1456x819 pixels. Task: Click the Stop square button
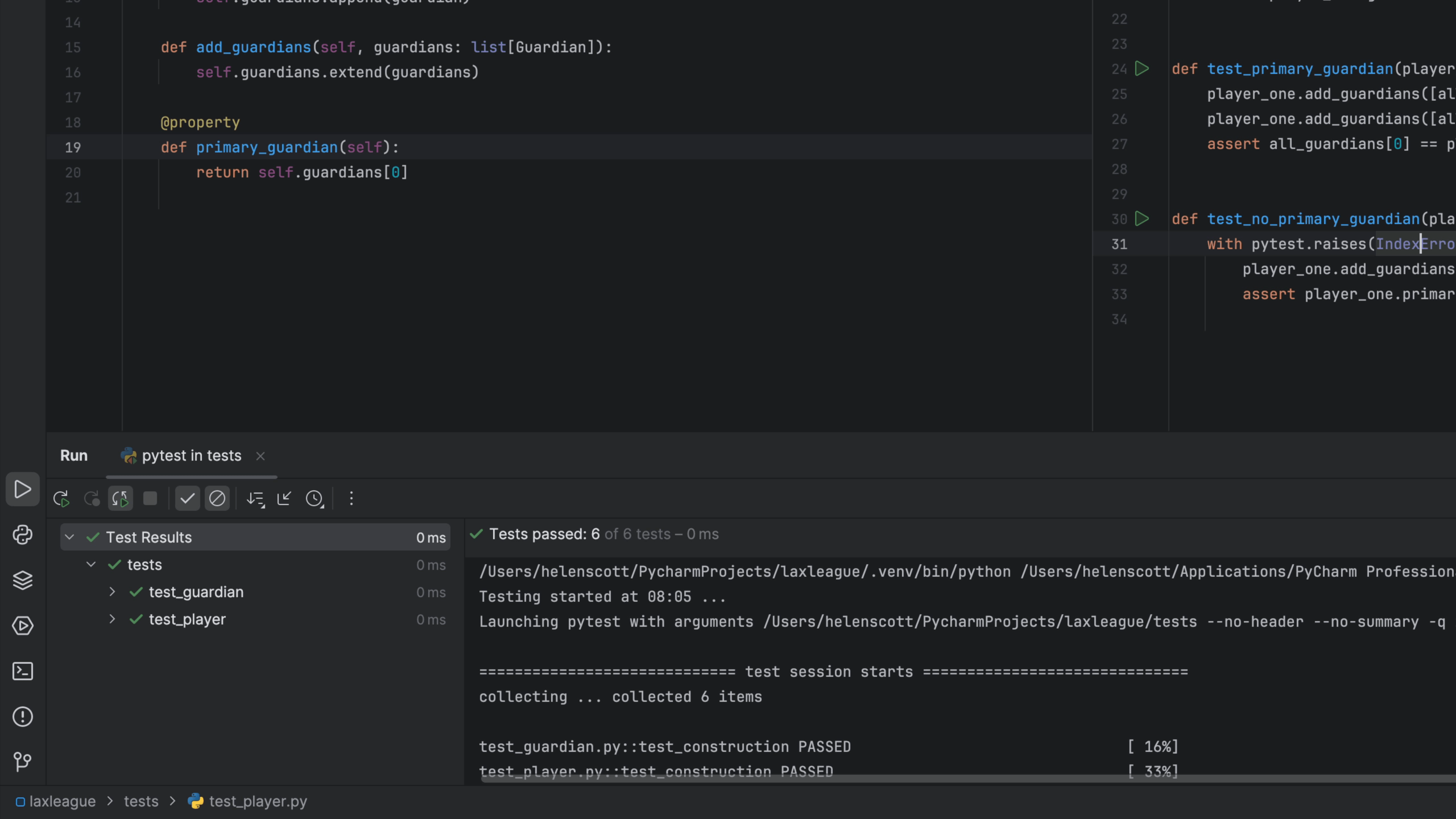(x=151, y=499)
